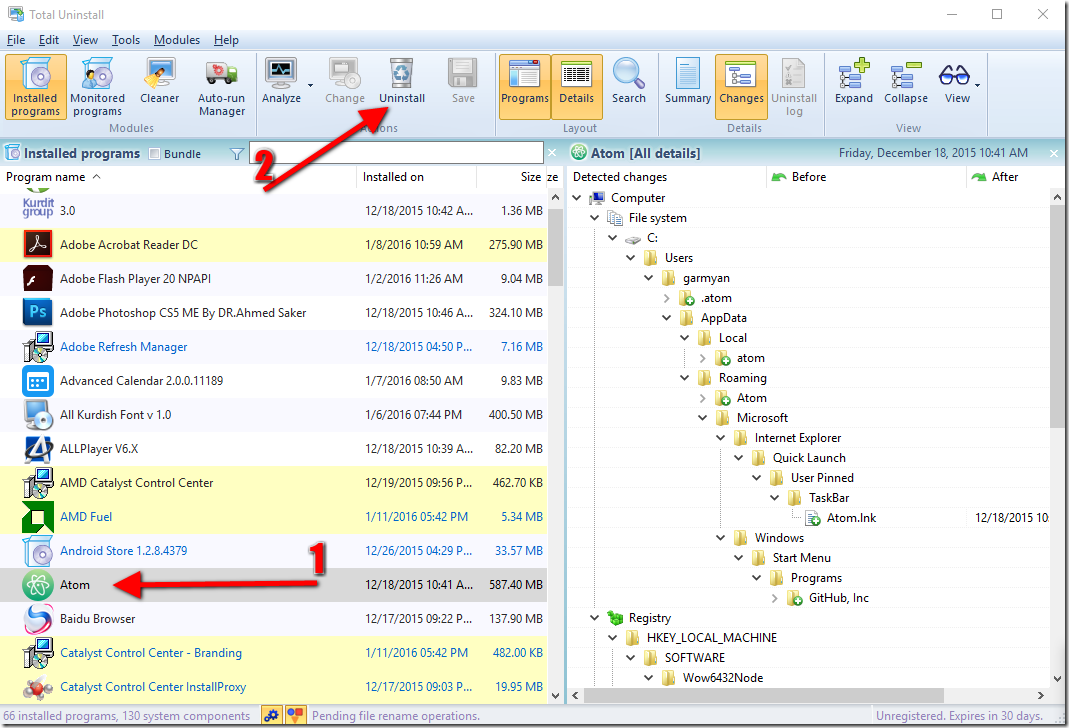This screenshot has width=1069, height=728.
Task: Collapse the File system node
Action: pos(594,217)
